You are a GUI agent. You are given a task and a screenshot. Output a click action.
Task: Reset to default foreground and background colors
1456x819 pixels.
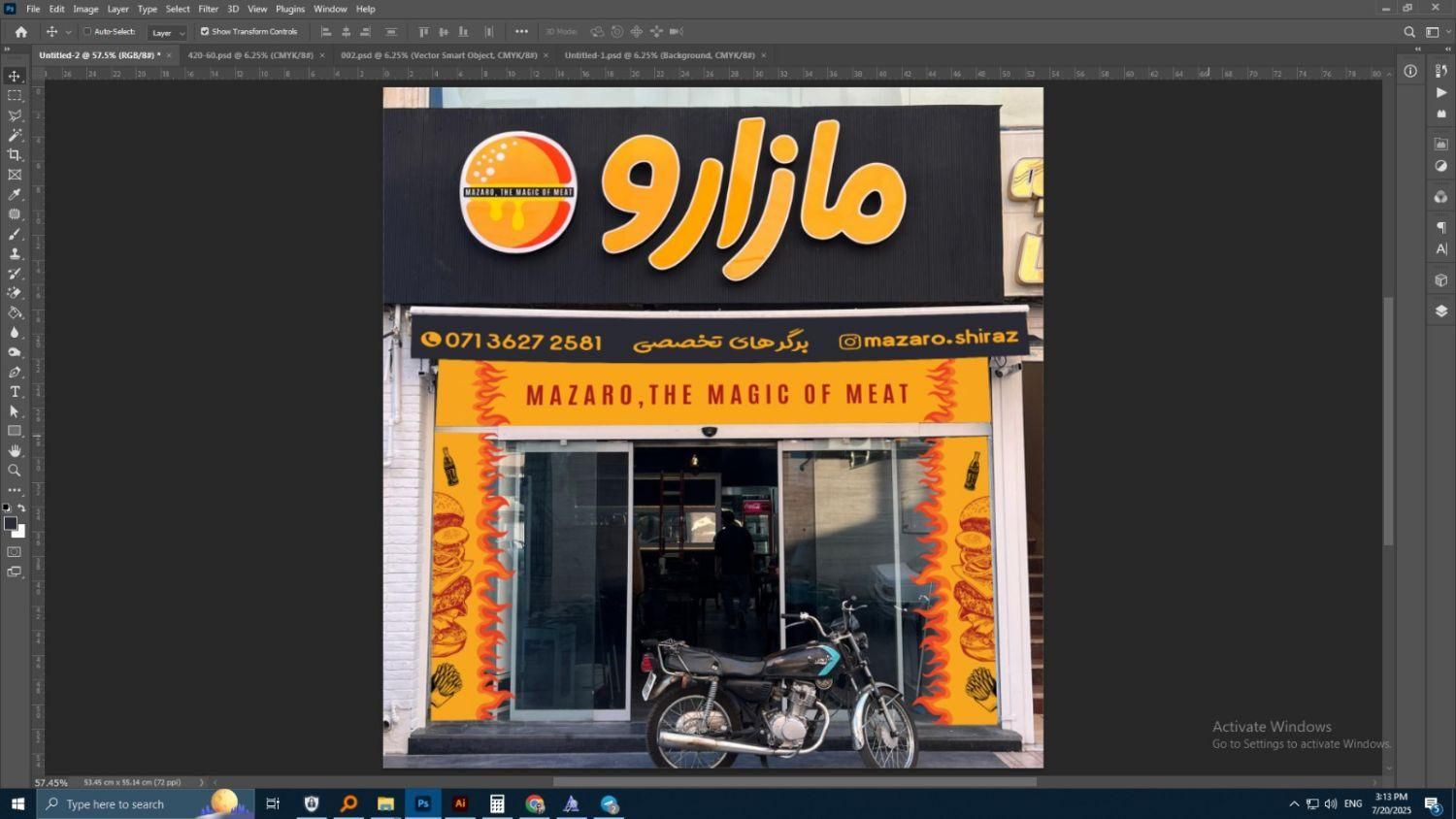click(x=7, y=508)
